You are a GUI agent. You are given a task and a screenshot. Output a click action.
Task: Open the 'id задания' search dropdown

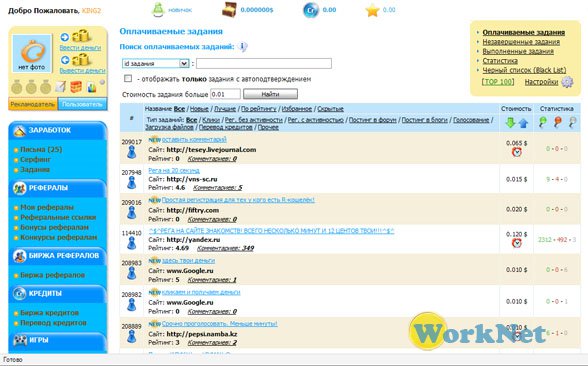tap(155, 63)
